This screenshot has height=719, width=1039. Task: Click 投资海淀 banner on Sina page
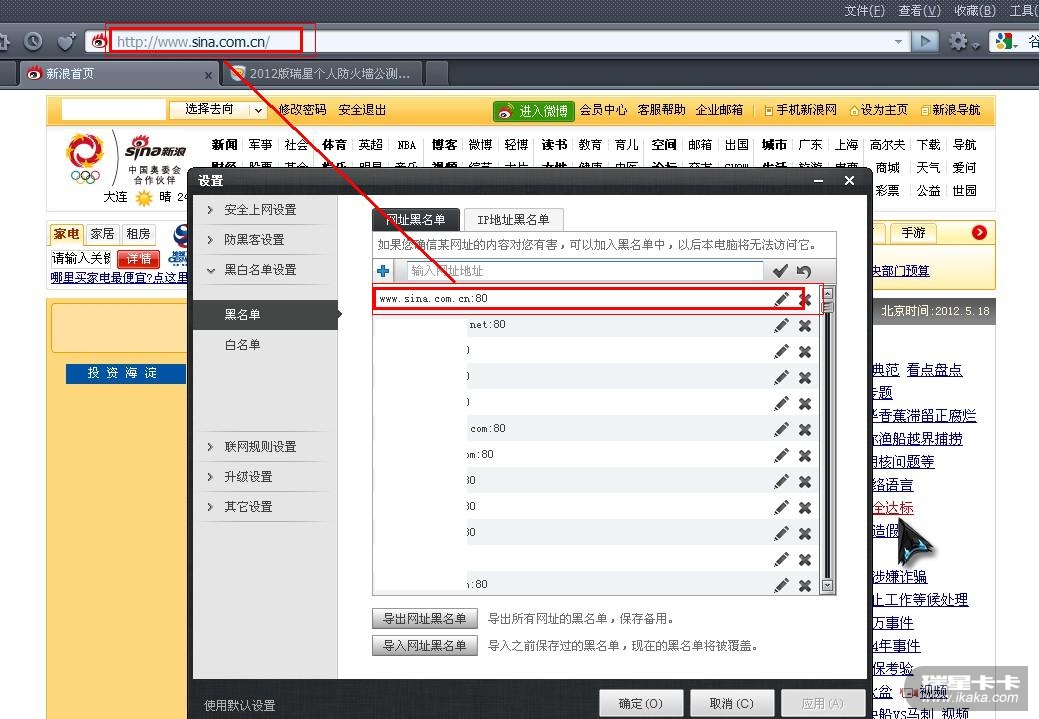tap(125, 373)
